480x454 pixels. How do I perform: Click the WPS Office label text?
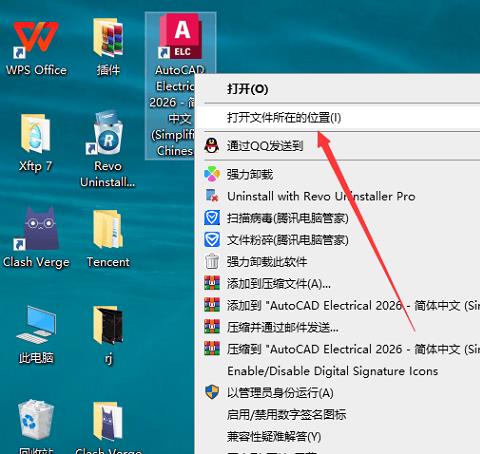(x=36, y=70)
